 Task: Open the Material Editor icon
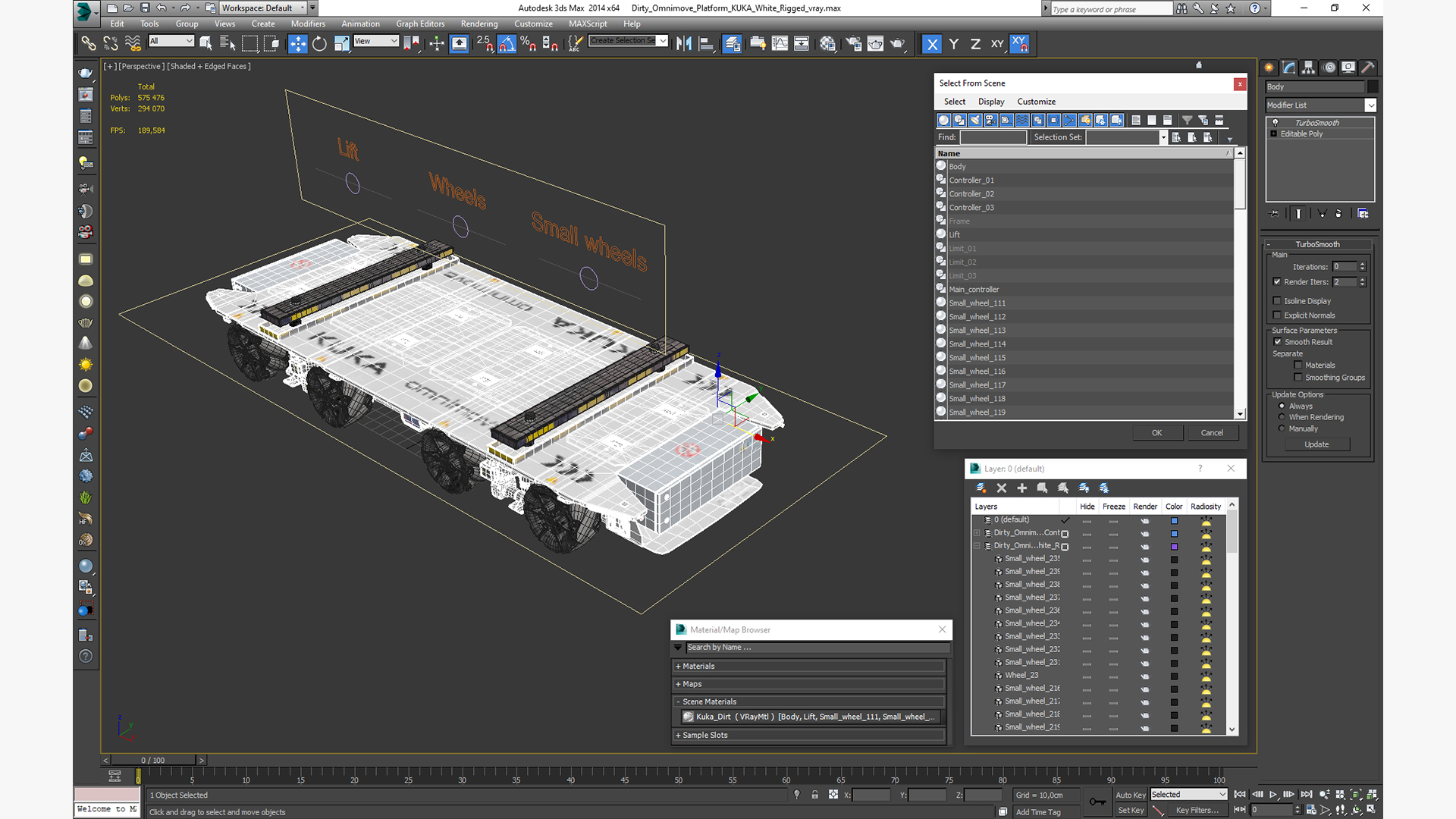point(827,44)
